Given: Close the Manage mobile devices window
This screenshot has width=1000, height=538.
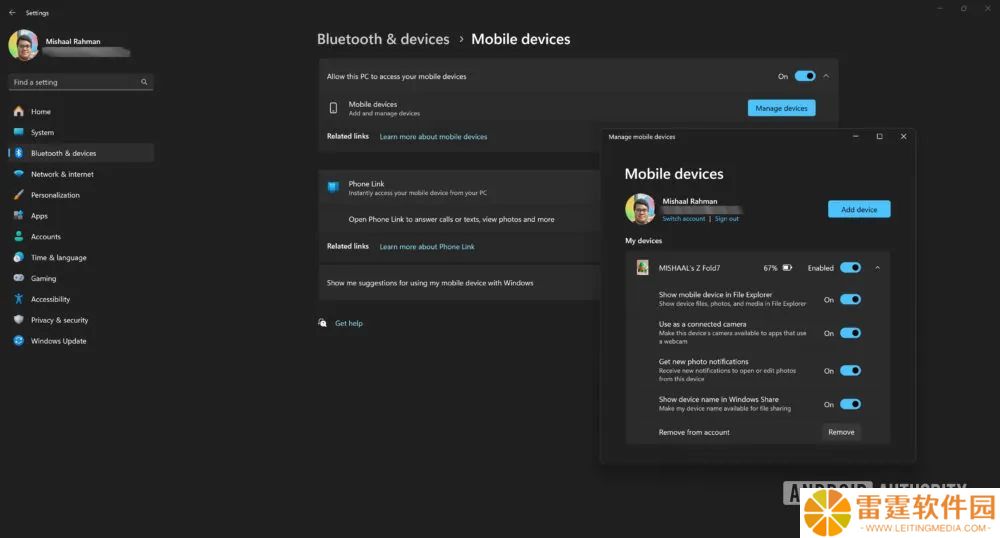Looking at the screenshot, I should coord(903,136).
